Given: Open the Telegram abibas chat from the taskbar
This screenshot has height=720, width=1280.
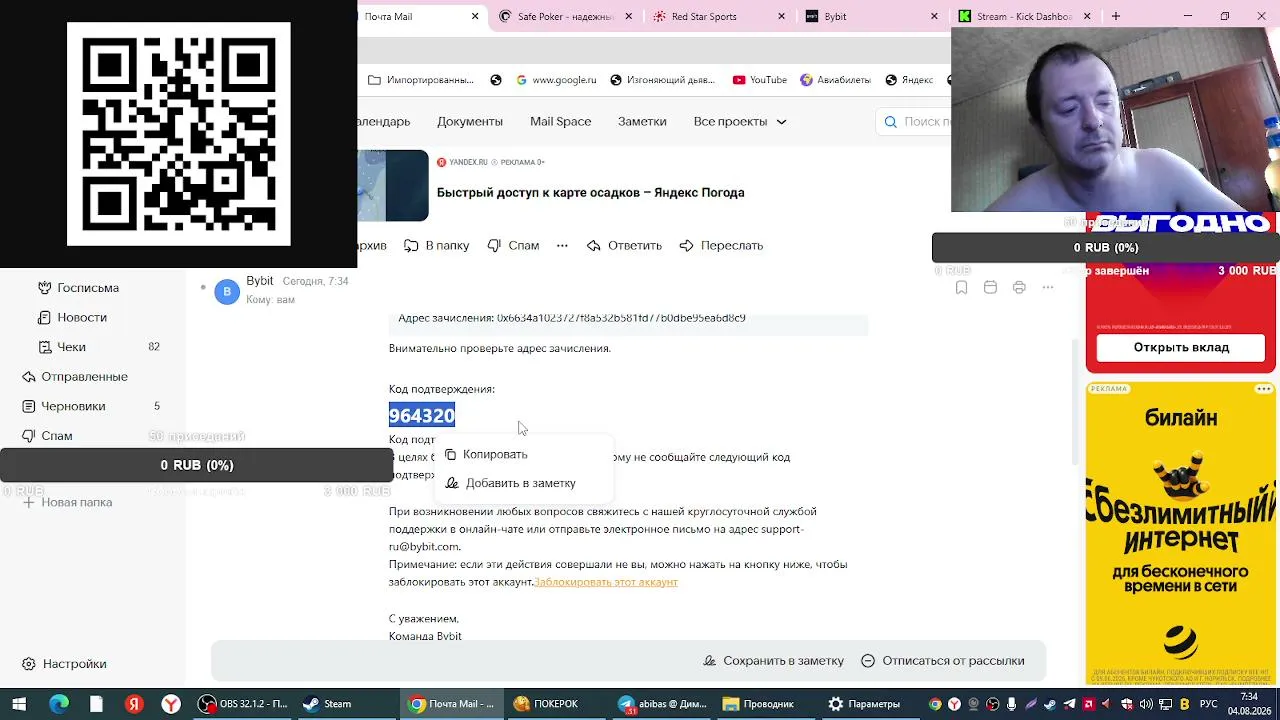Looking at the screenshot, I should point(662,704).
